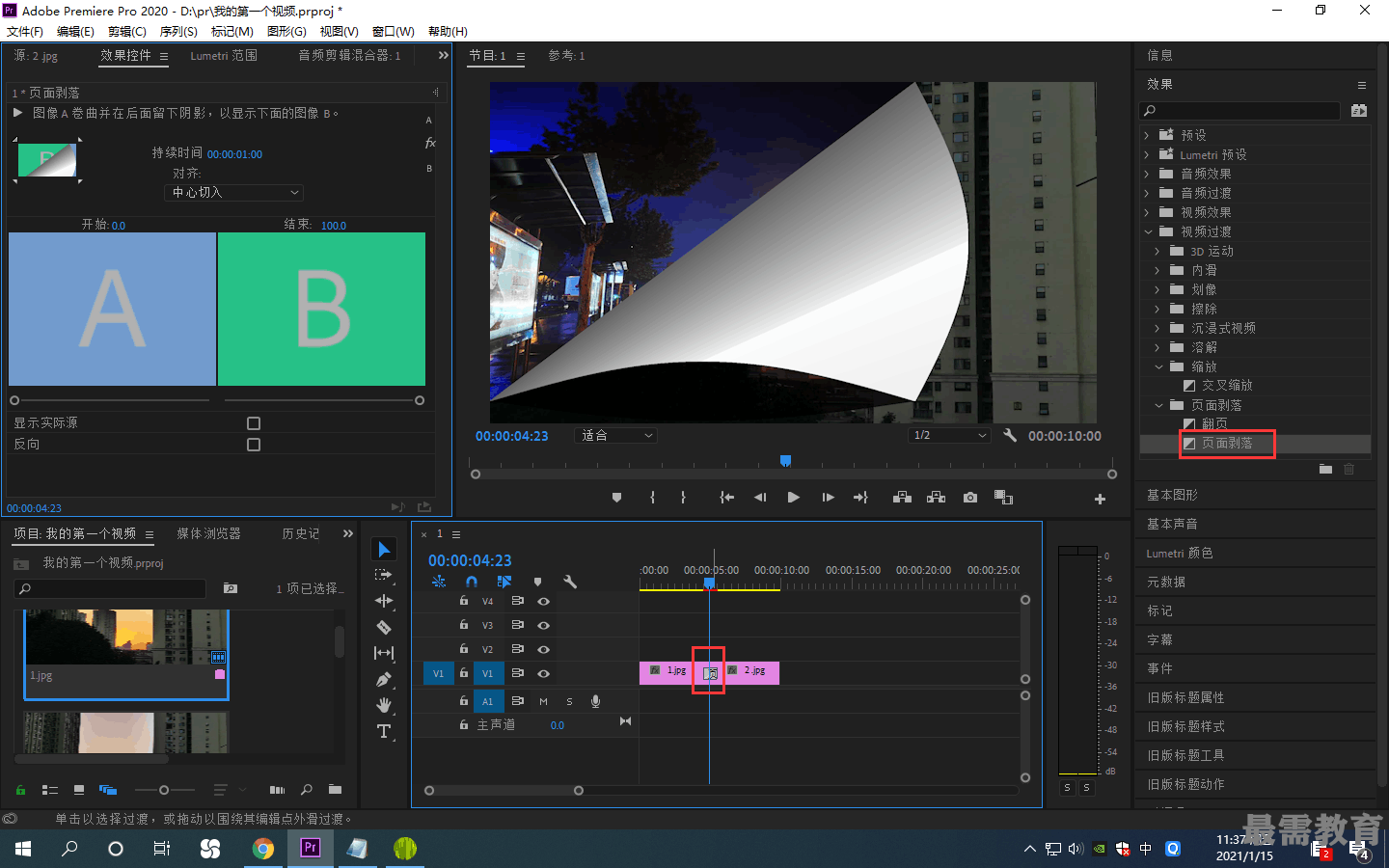The height and width of the screenshot is (868, 1389).
Task: Select the Type tool
Action: pos(384,731)
